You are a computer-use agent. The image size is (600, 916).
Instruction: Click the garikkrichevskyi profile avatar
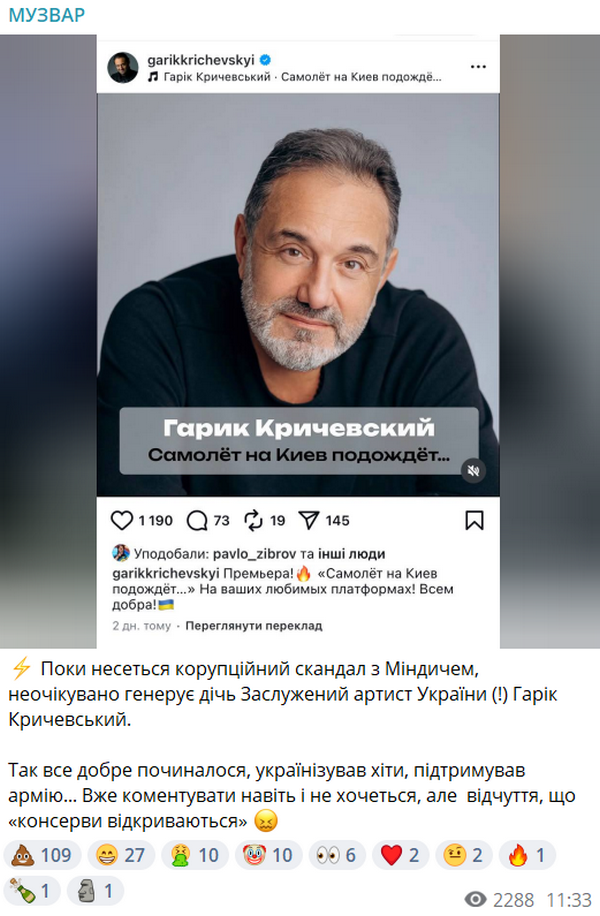(123, 67)
